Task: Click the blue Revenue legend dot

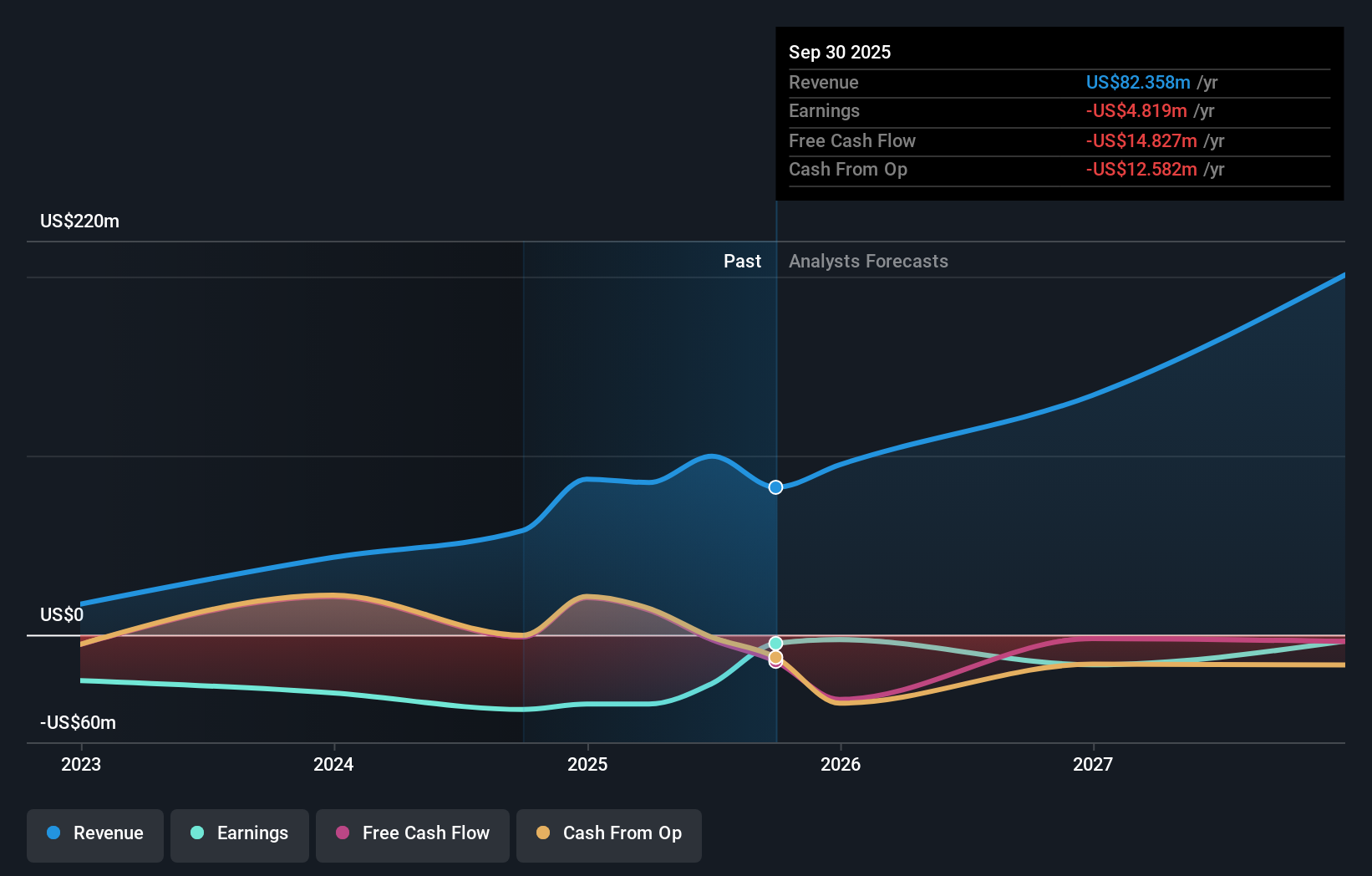Action: pos(54,833)
